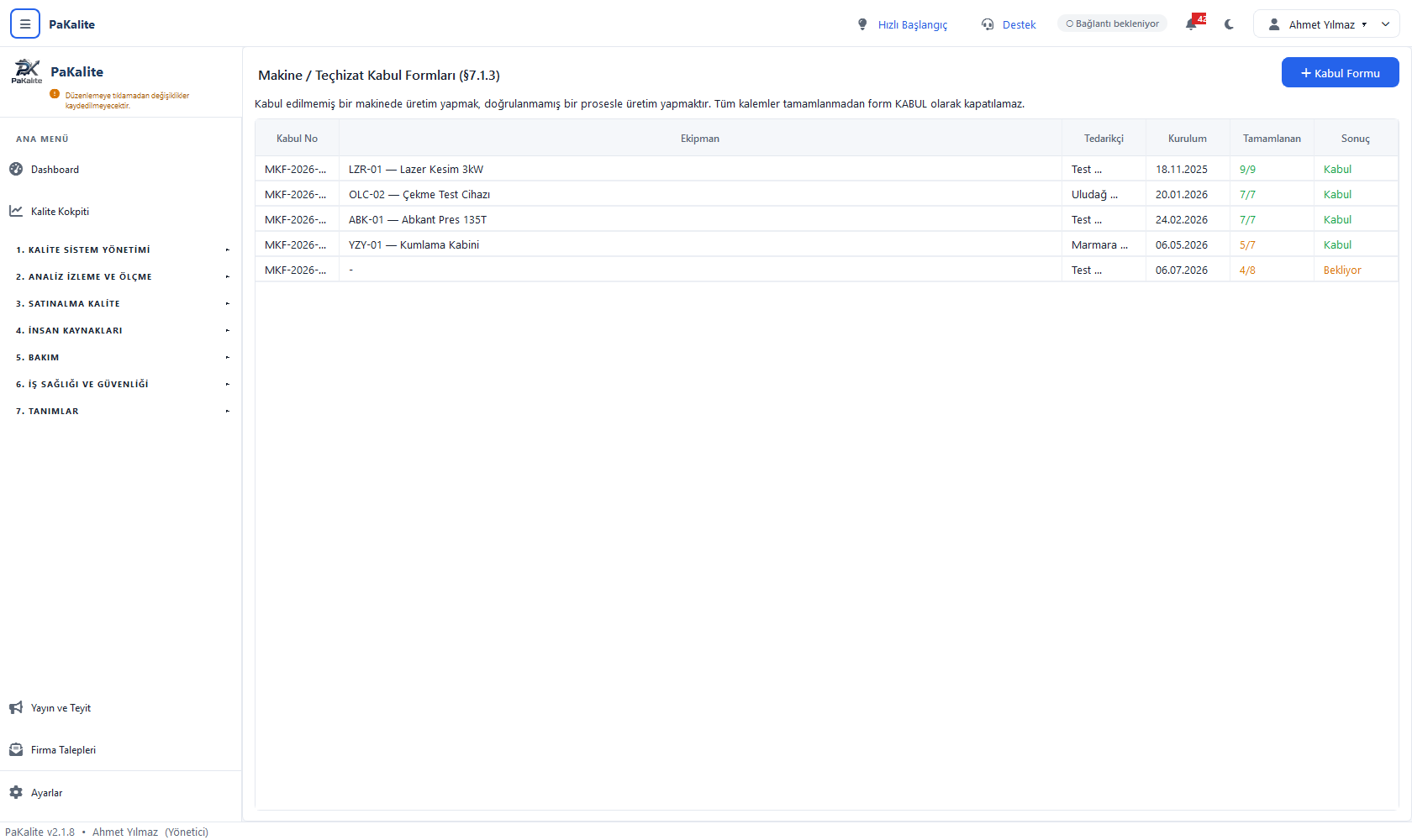Open the LZR-01 Lazer Kesim row
1412x840 pixels.
[x=826, y=169]
